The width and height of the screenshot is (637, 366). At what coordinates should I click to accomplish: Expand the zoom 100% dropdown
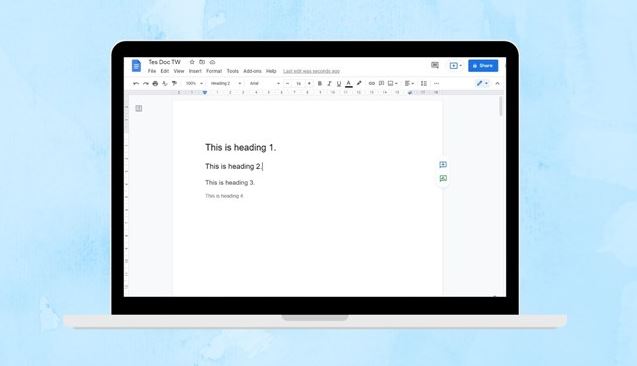coord(194,83)
